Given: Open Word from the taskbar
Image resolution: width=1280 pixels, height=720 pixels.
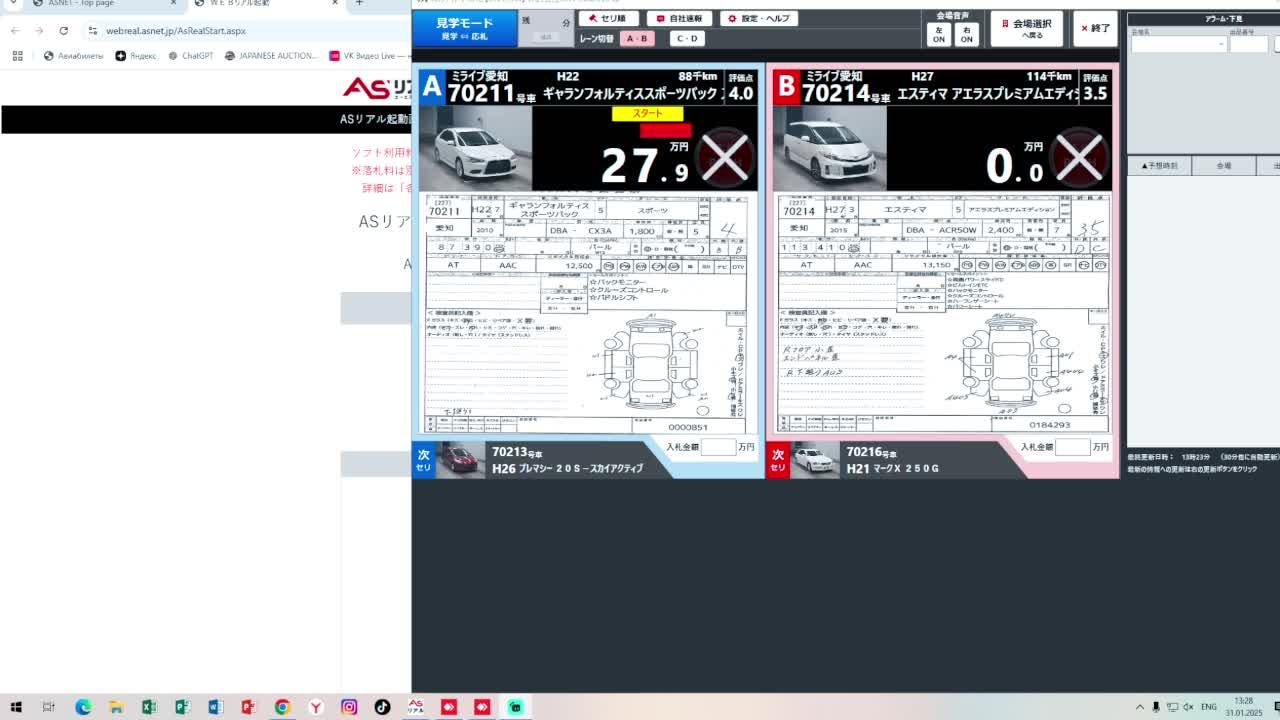Looking at the screenshot, I should click(x=215, y=707).
